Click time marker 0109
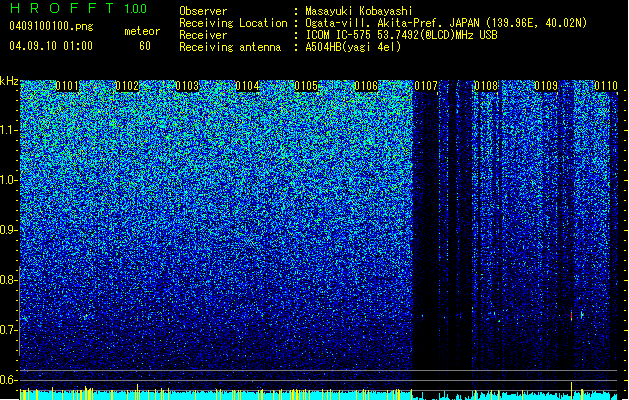Screen dimensions: 629x400 pyautogui.click(x=546, y=86)
